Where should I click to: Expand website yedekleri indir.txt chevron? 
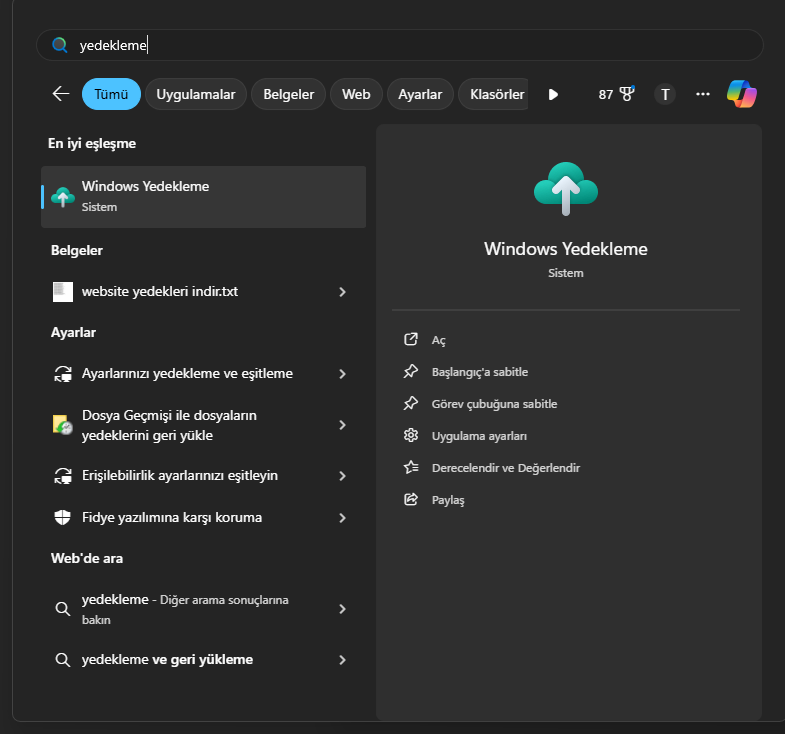(x=342, y=292)
